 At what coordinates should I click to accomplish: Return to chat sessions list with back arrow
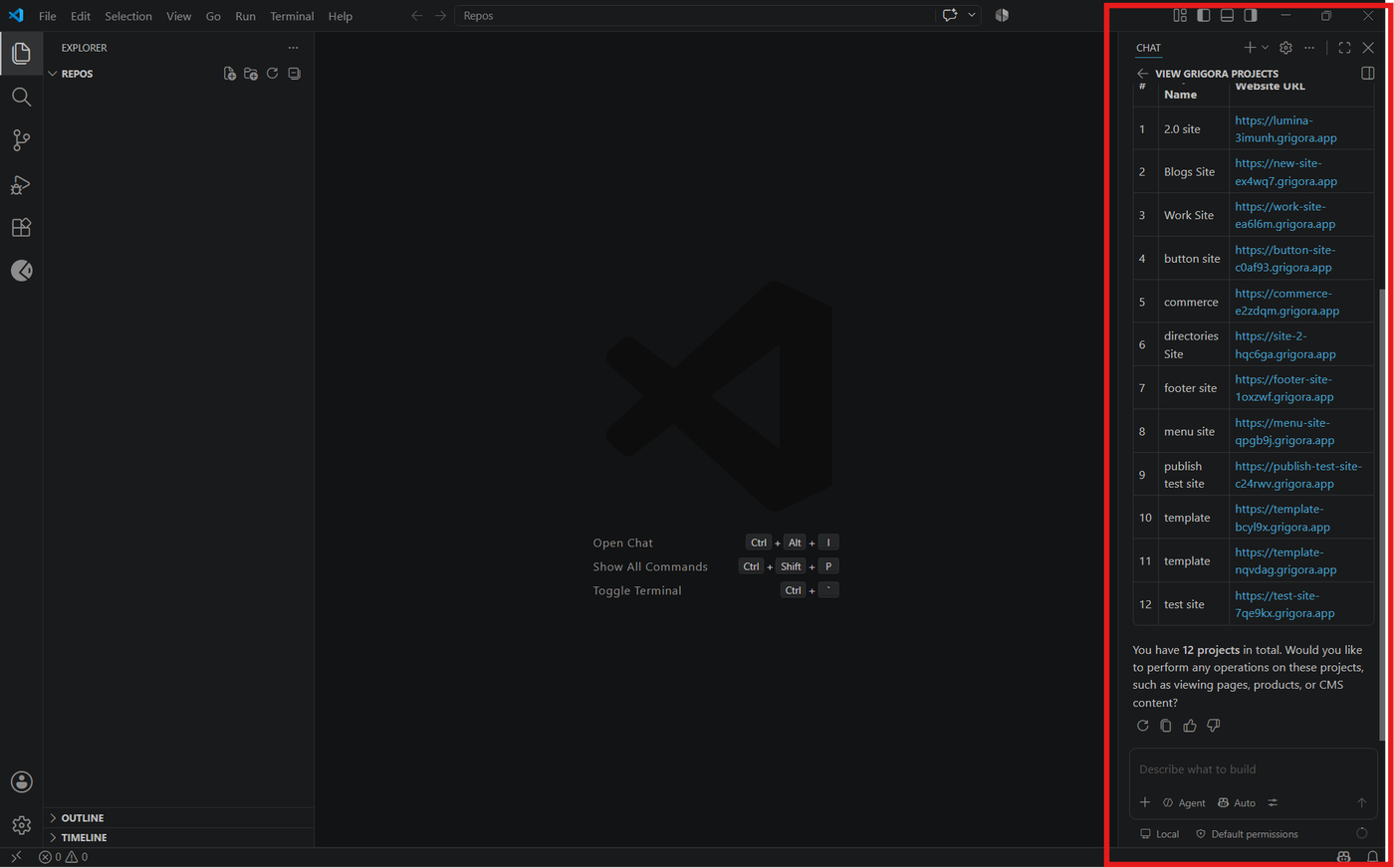point(1142,74)
